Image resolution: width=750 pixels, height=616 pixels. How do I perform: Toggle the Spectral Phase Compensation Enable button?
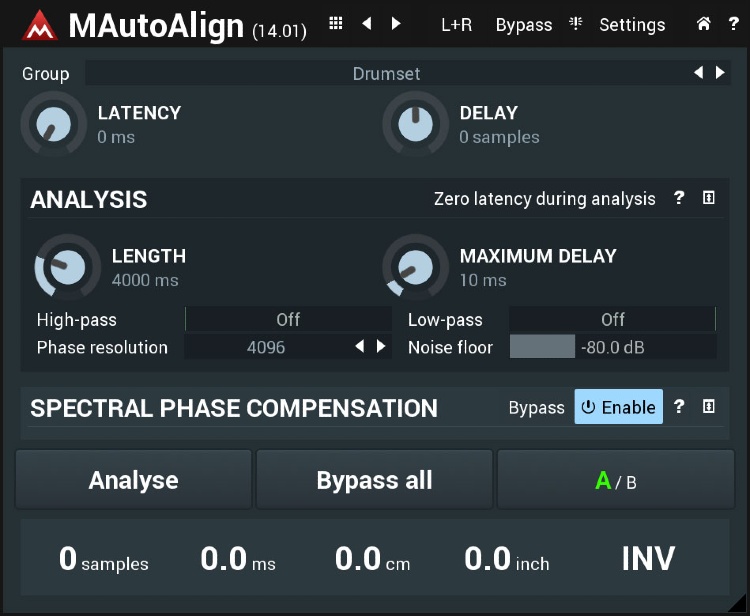pos(618,407)
